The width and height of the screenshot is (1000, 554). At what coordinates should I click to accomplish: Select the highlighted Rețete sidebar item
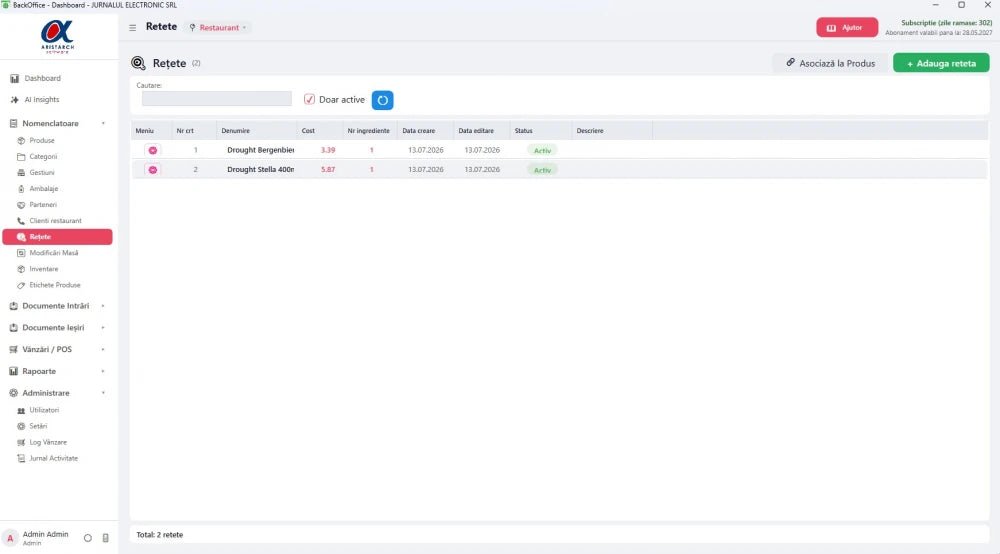[x=57, y=237]
